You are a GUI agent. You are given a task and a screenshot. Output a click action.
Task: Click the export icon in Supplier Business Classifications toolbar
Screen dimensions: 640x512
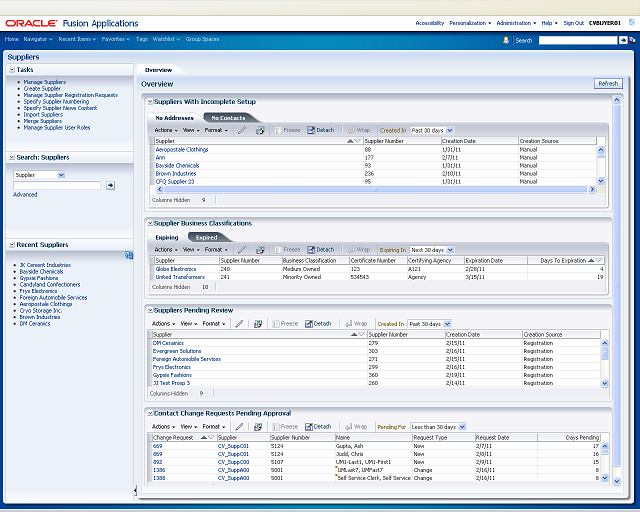(x=260, y=249)
